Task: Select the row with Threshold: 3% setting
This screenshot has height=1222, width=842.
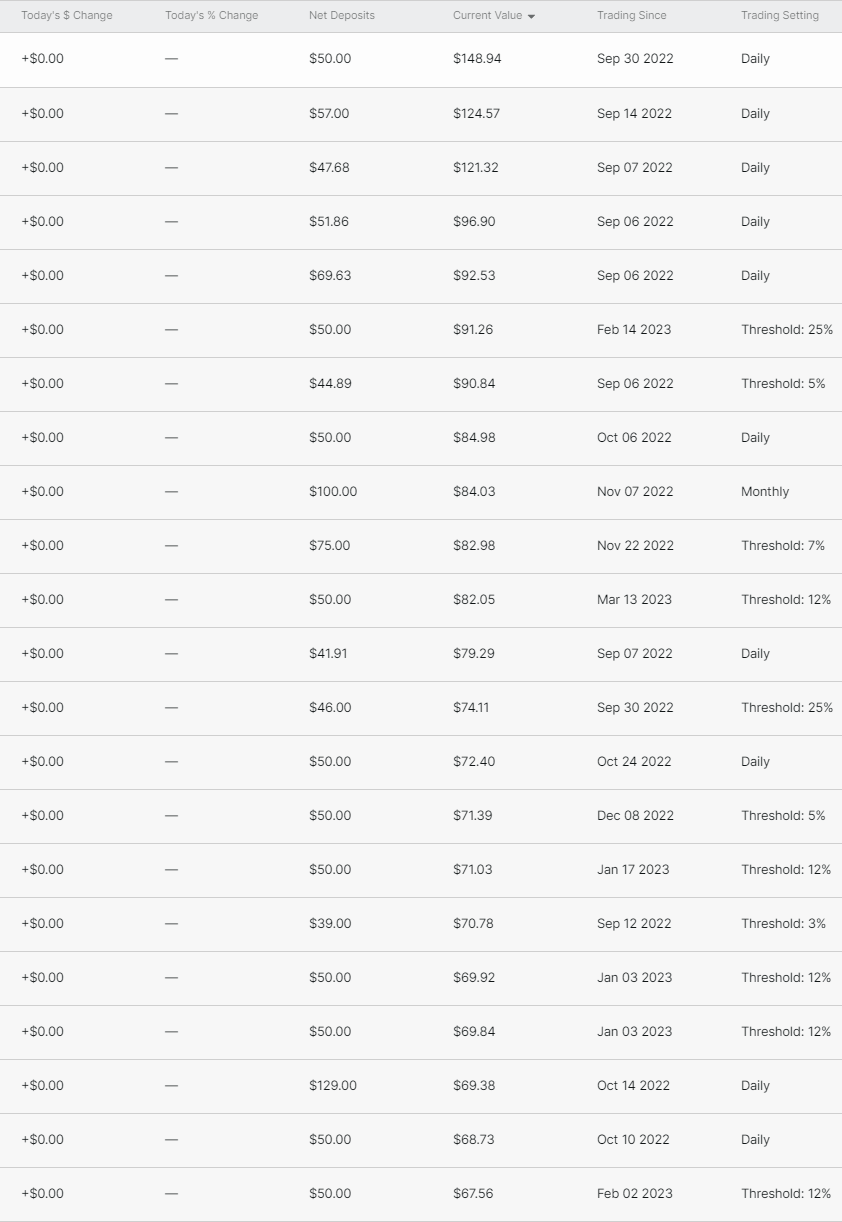Action: click(421, 924)
